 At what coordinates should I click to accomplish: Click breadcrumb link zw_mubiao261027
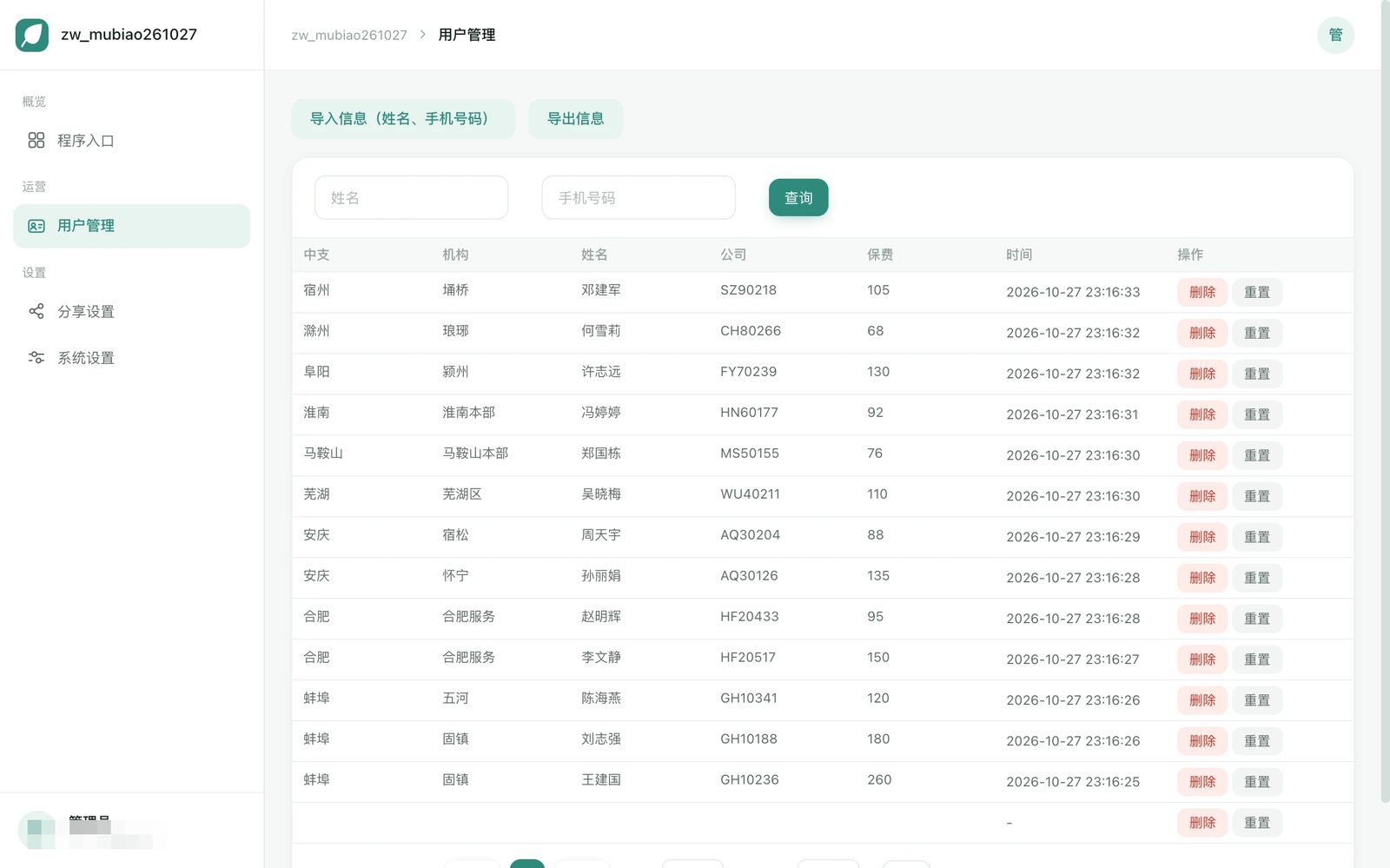(x=349, y=35)
